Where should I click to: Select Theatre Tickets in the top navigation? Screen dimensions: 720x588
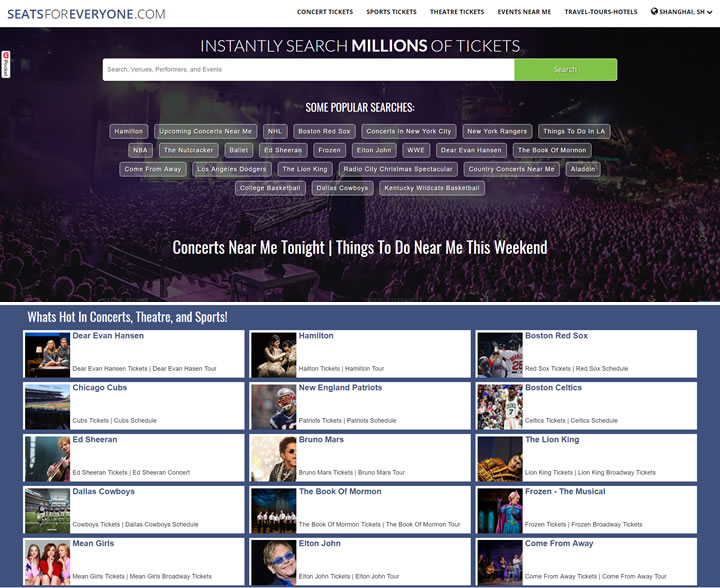[457, 12]
